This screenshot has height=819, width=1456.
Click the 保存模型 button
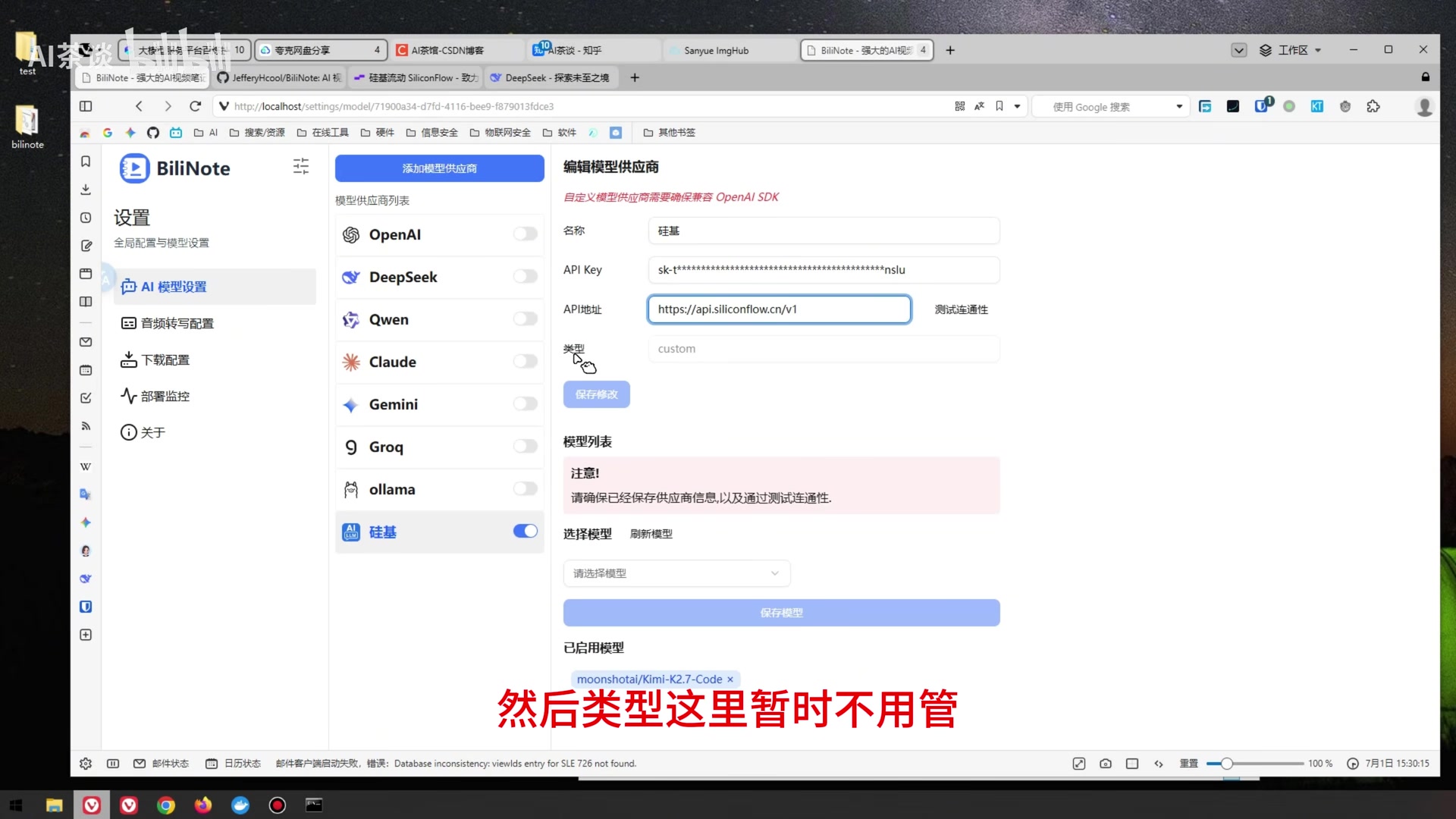(782, 613)
